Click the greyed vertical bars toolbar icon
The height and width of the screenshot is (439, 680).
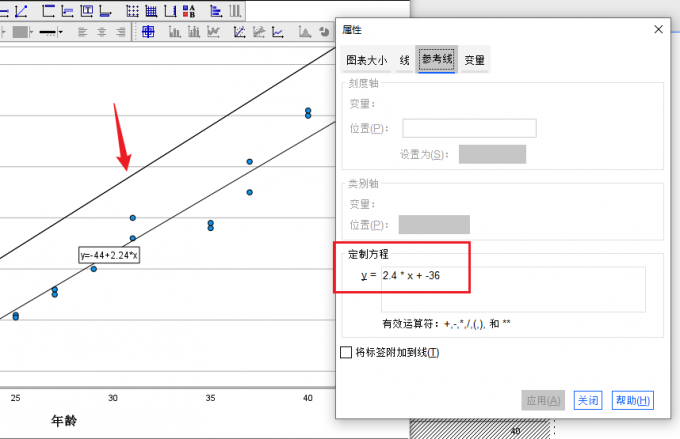pos(235,11)
